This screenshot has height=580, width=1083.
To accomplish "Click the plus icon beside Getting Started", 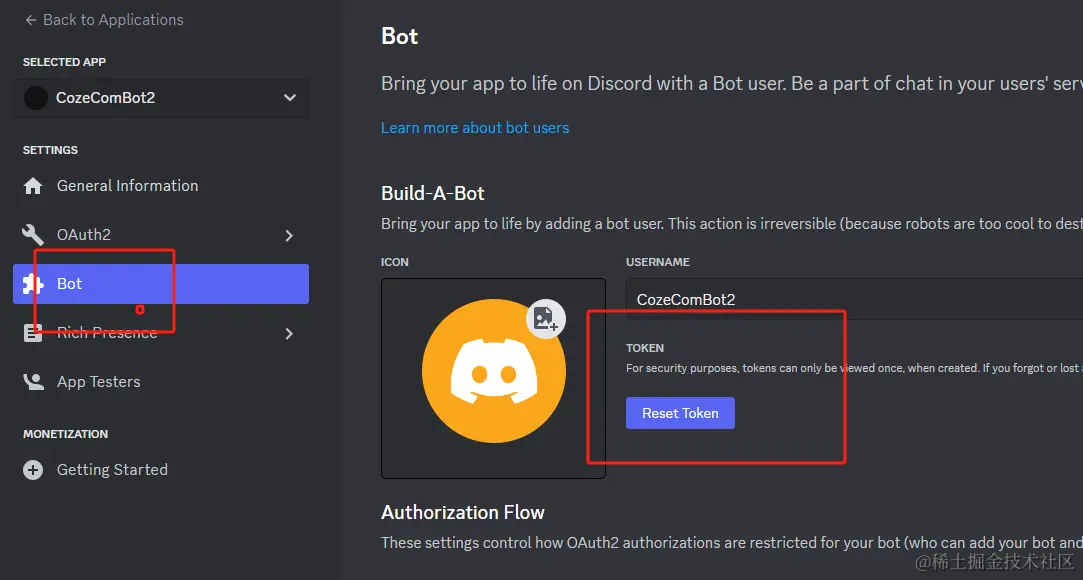I will [x=33, y=470].
